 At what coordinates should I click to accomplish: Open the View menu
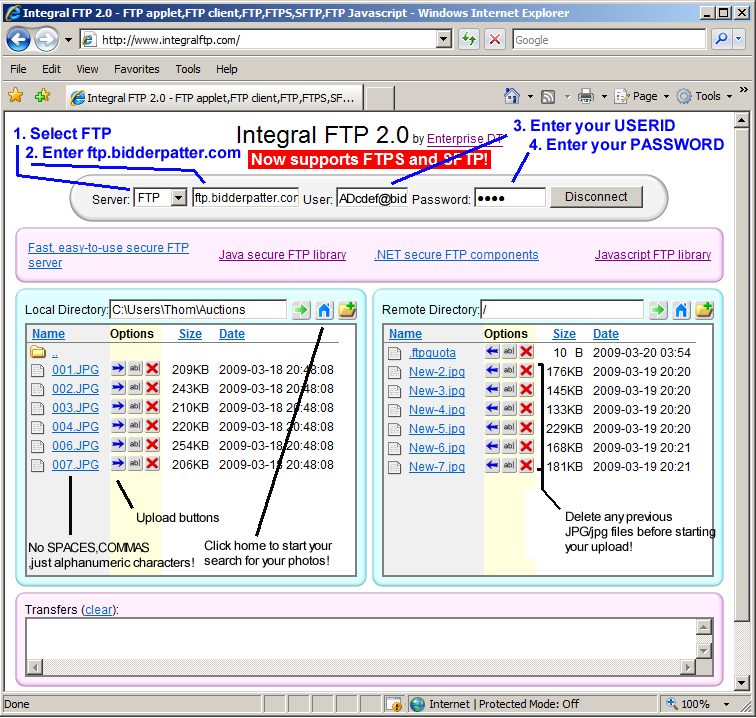(x=87, y=69)
